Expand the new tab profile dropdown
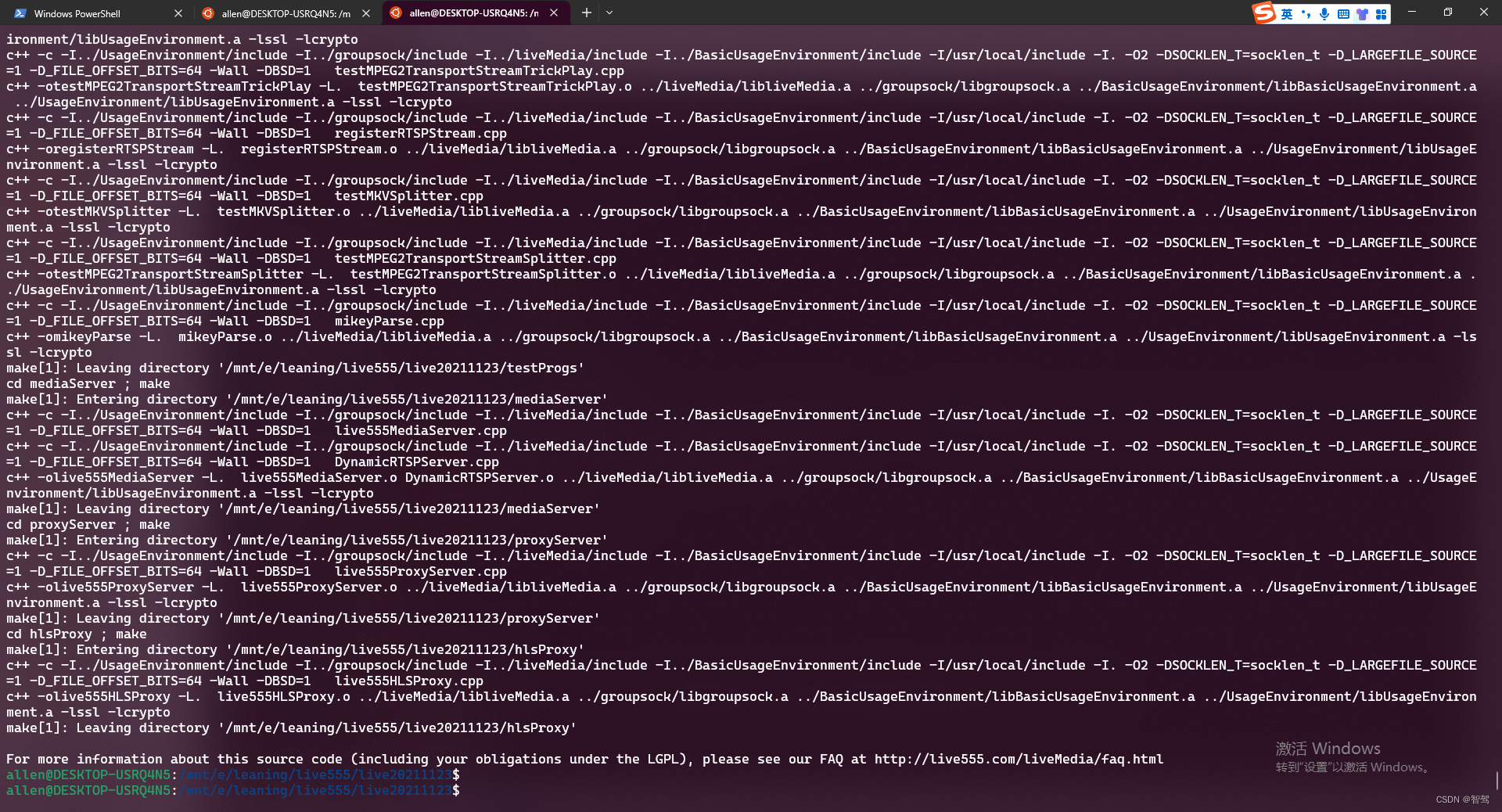This screenshot has width=1502, height=812. coord(609,13)
